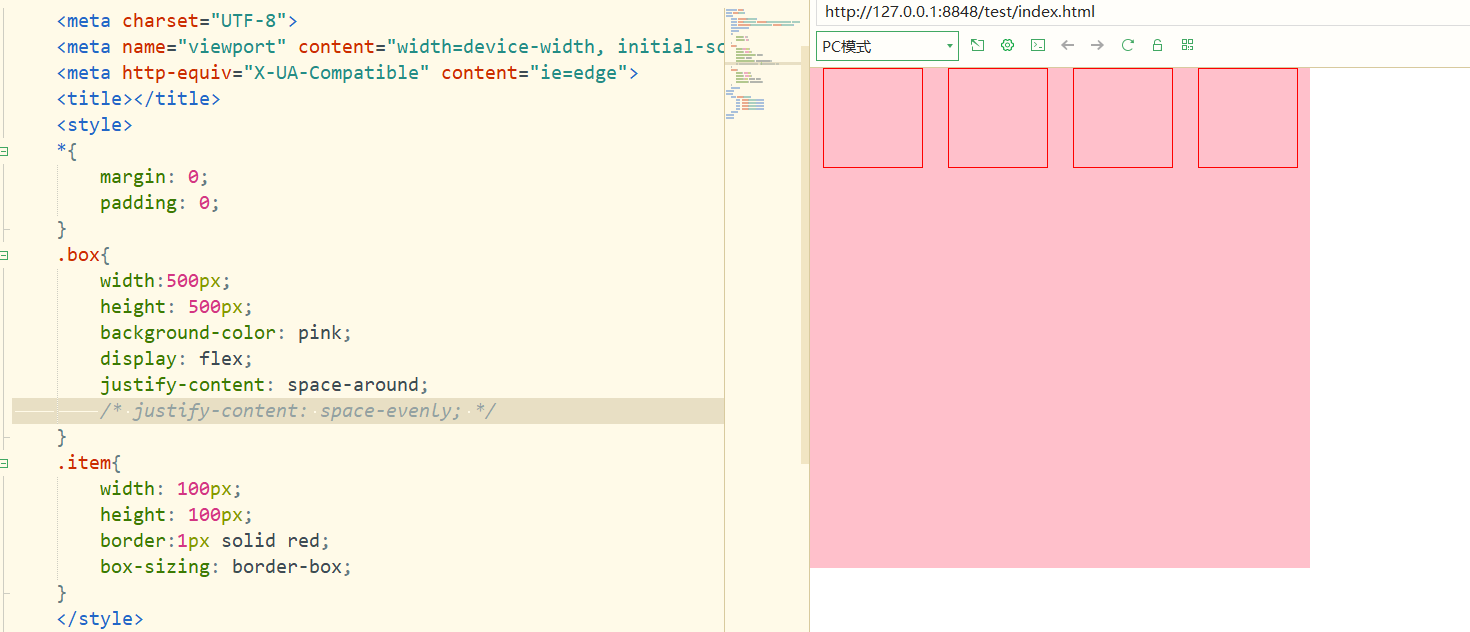Open the QR code icon
This screenshot has width=1470, height=632.
click(x=1187, y=45)
